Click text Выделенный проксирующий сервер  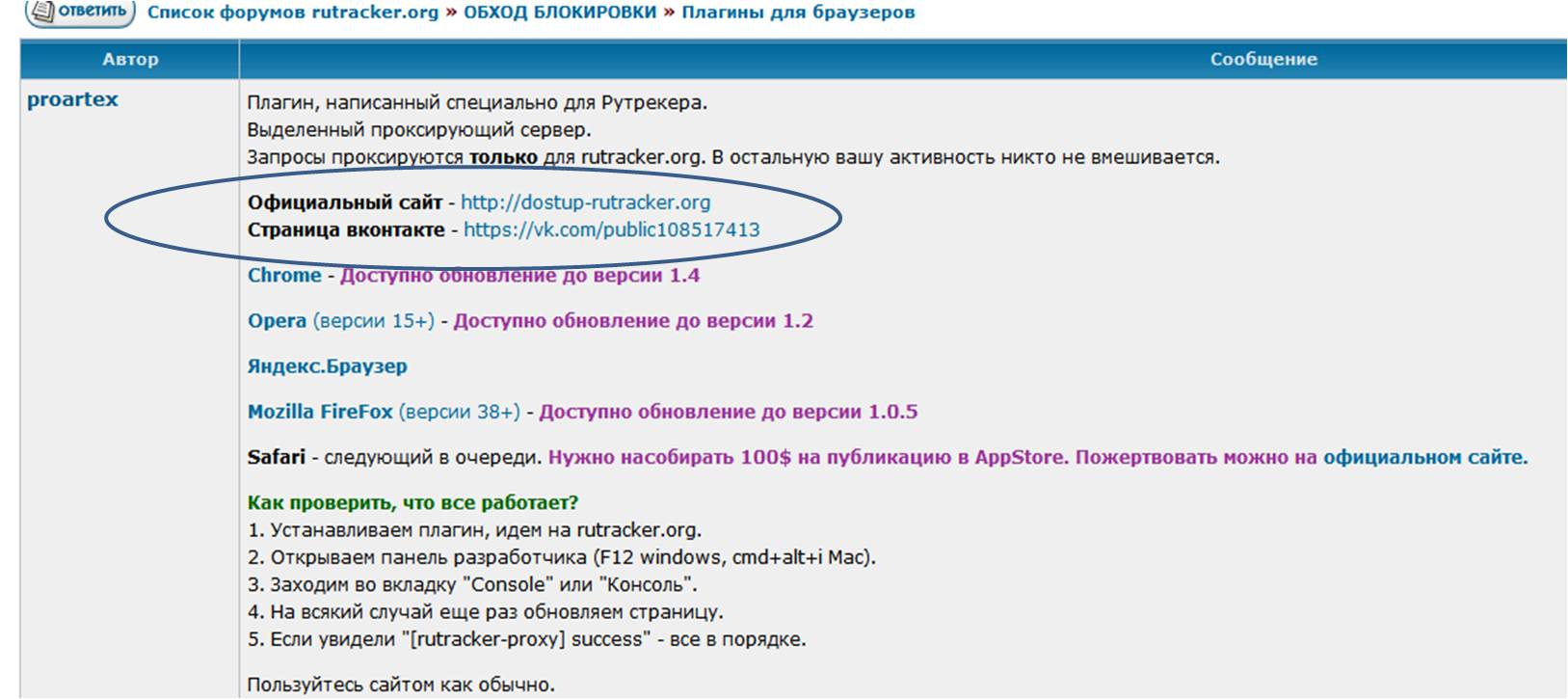click(x=419, y=129)
